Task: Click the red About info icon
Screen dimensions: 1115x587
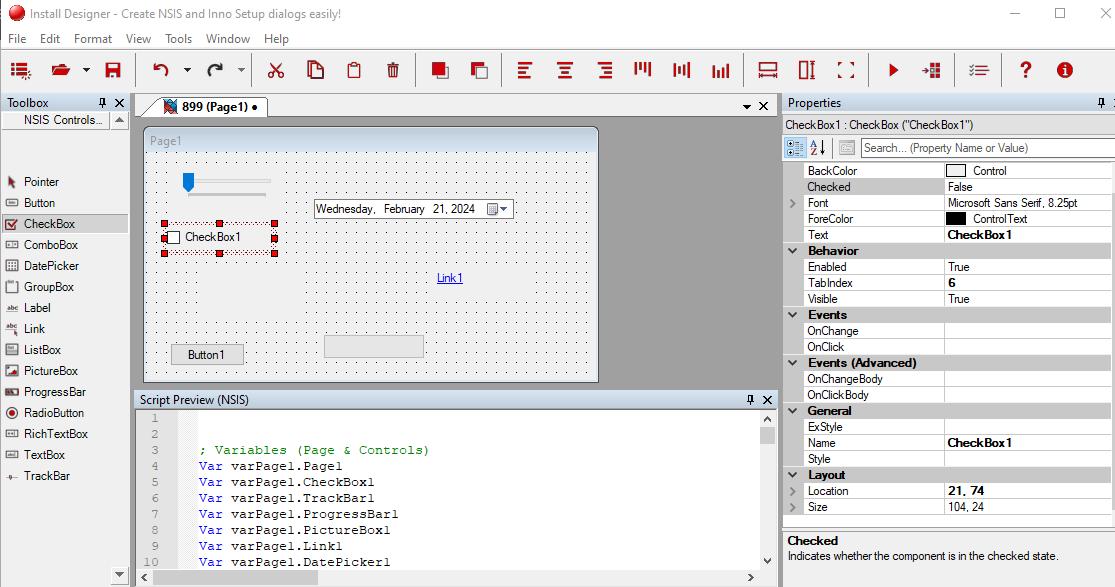Action: pos(1065,70)
